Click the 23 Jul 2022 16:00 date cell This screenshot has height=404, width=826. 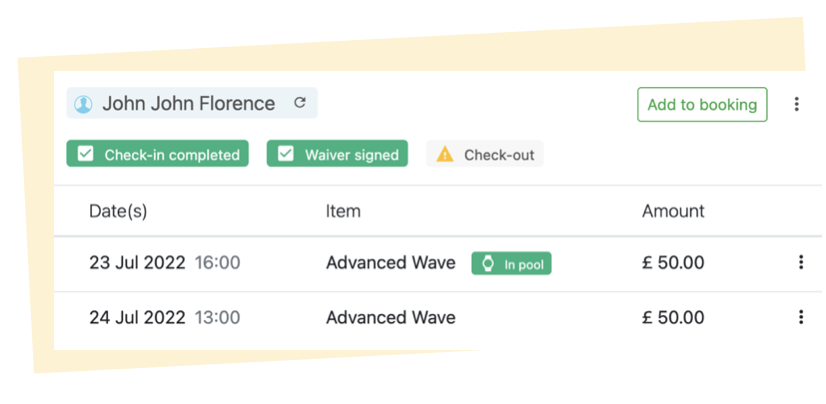pos(164,262)
